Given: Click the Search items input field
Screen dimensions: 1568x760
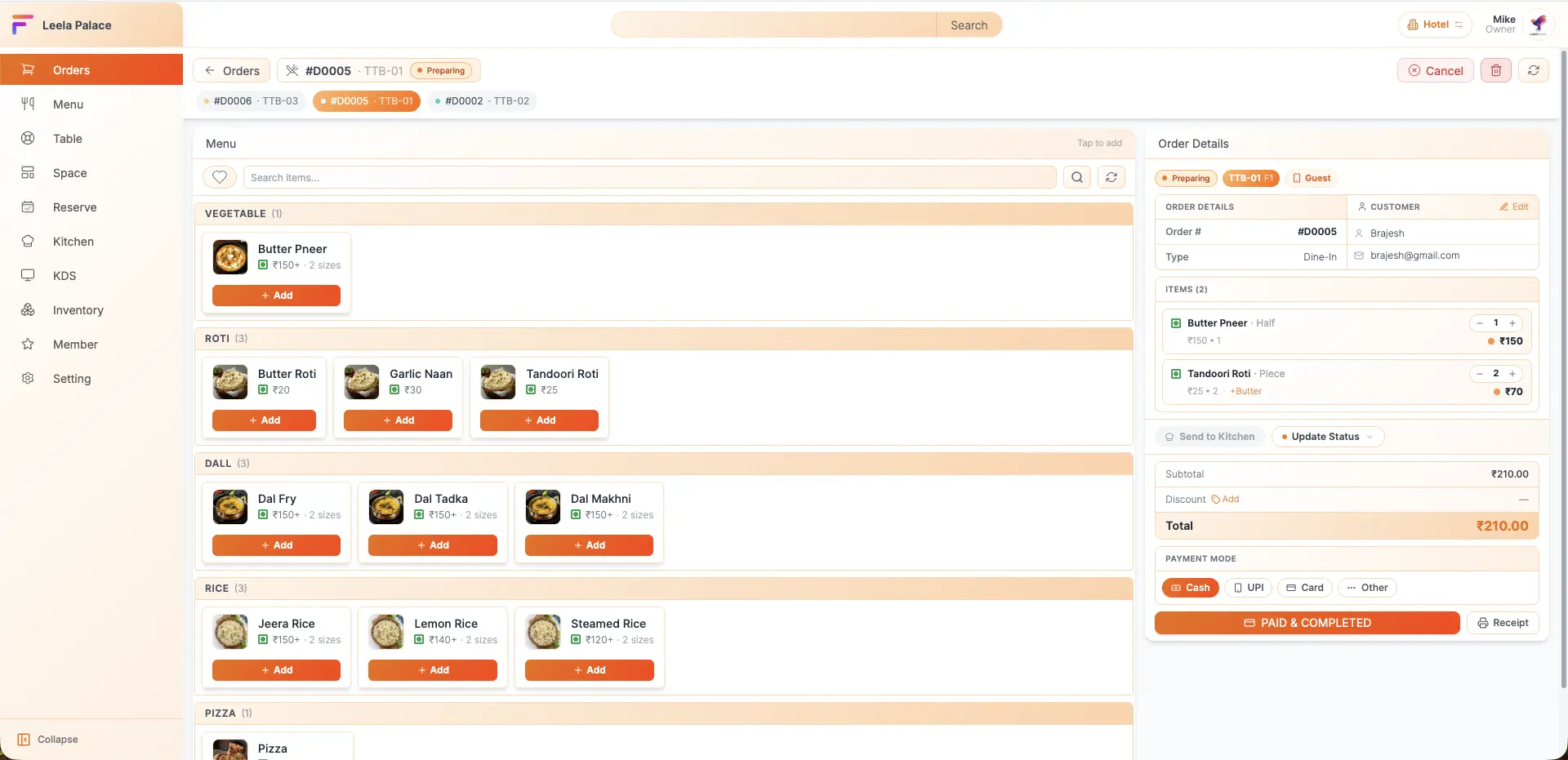Looking at the screenshot, I should pyautogui.click(x=649, y=177).
